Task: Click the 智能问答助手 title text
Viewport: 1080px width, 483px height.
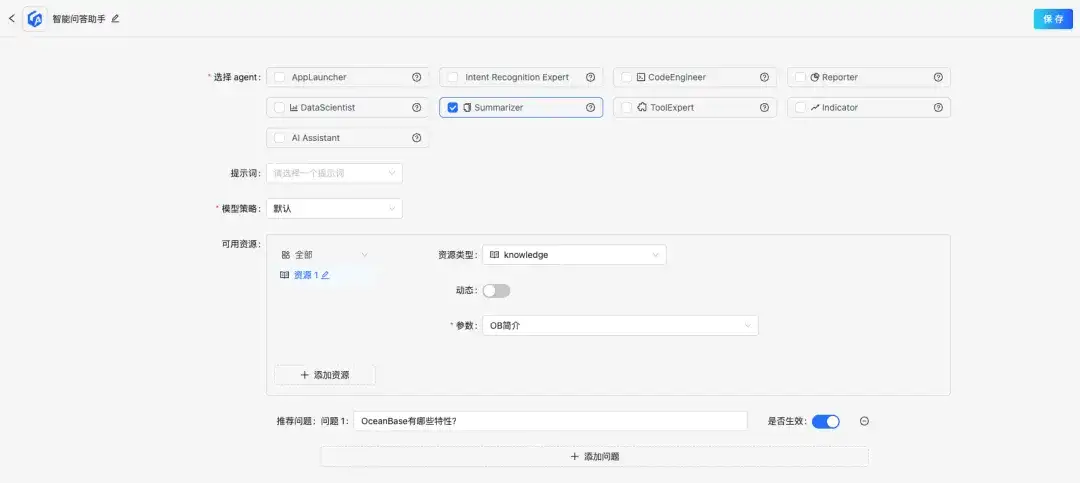Action: [79, 19]
